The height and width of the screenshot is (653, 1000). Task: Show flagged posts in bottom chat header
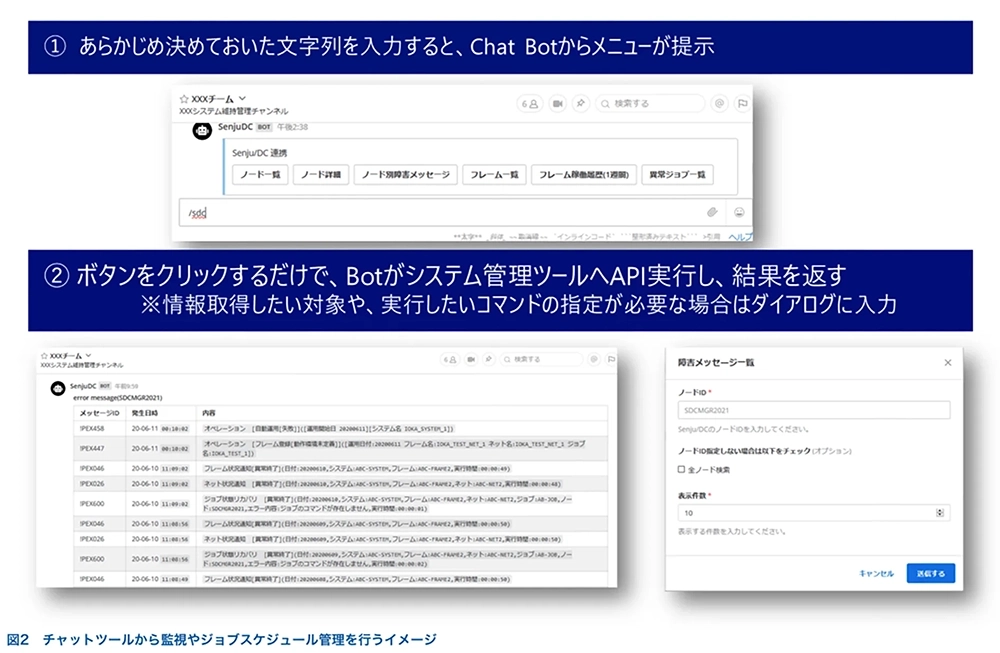coord(611,360)
